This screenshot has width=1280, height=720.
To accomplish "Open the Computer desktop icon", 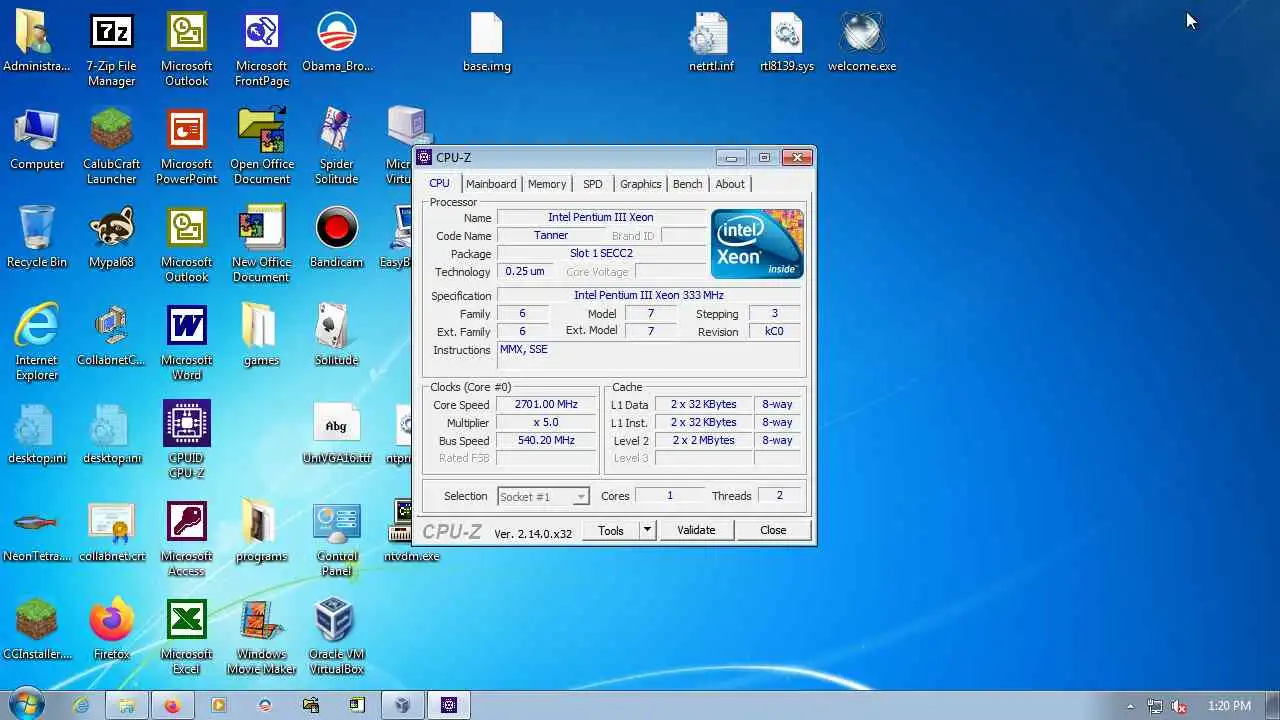I will point(37,140).
